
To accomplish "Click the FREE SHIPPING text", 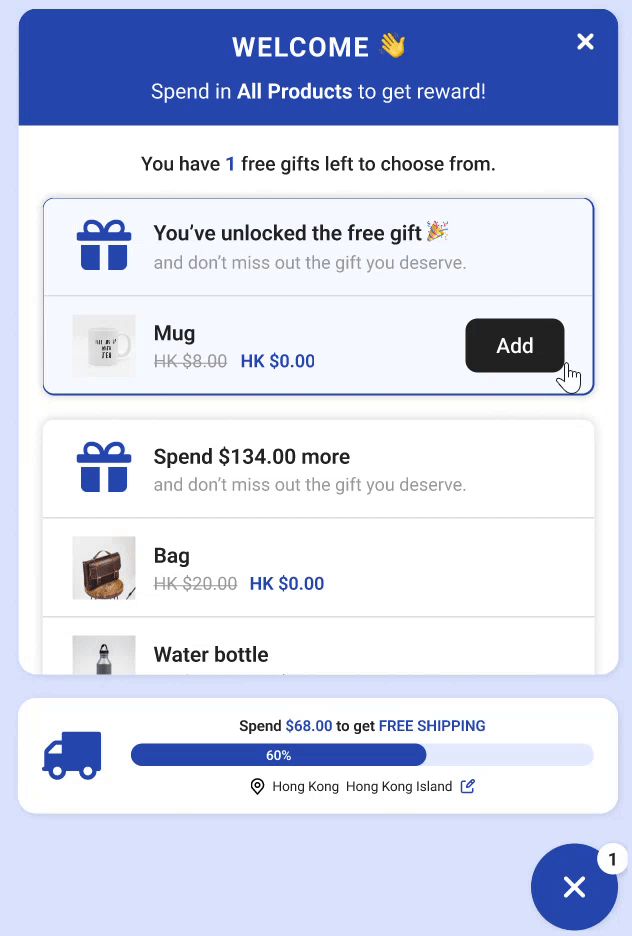I will point(432,726).
